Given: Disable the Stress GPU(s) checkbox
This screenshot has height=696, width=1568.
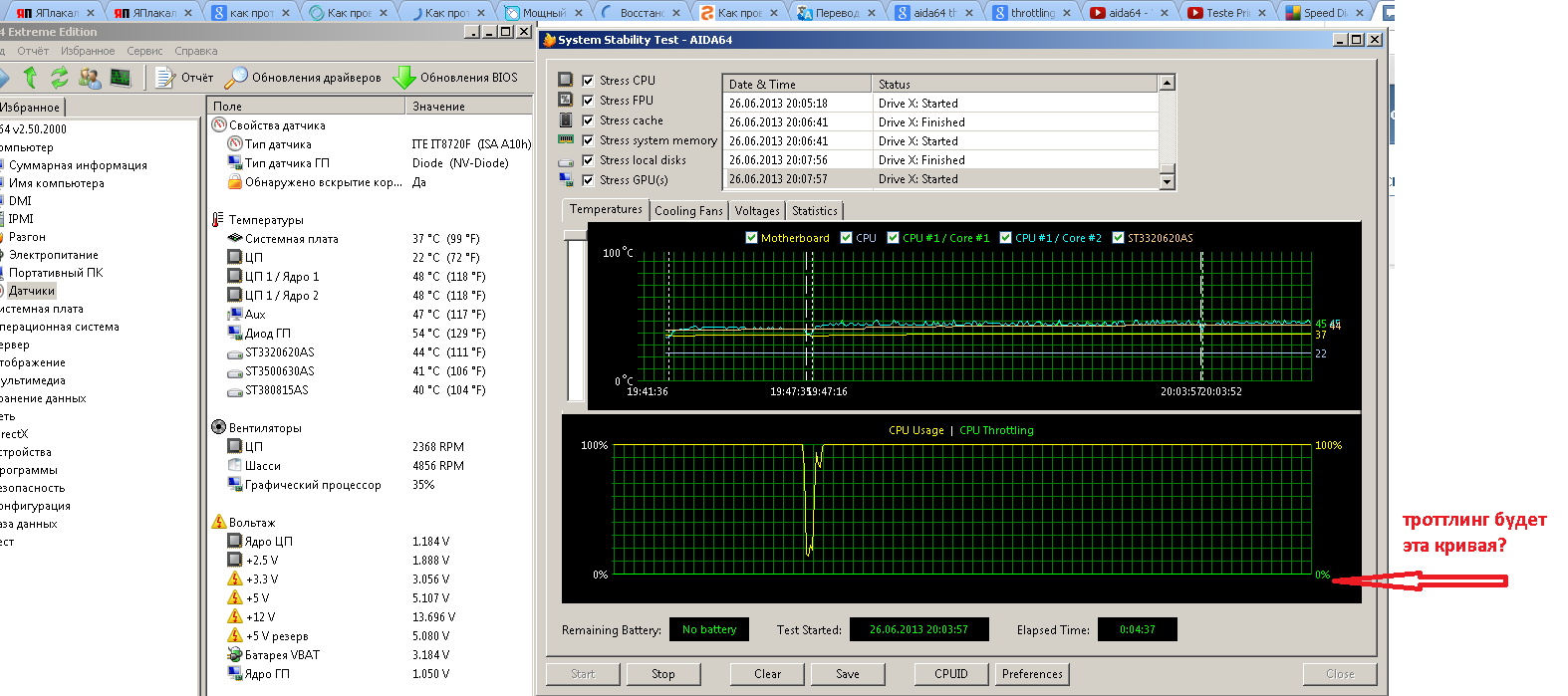Looking at the screenshot, I should pyautogui.click(x=588, y=180).
